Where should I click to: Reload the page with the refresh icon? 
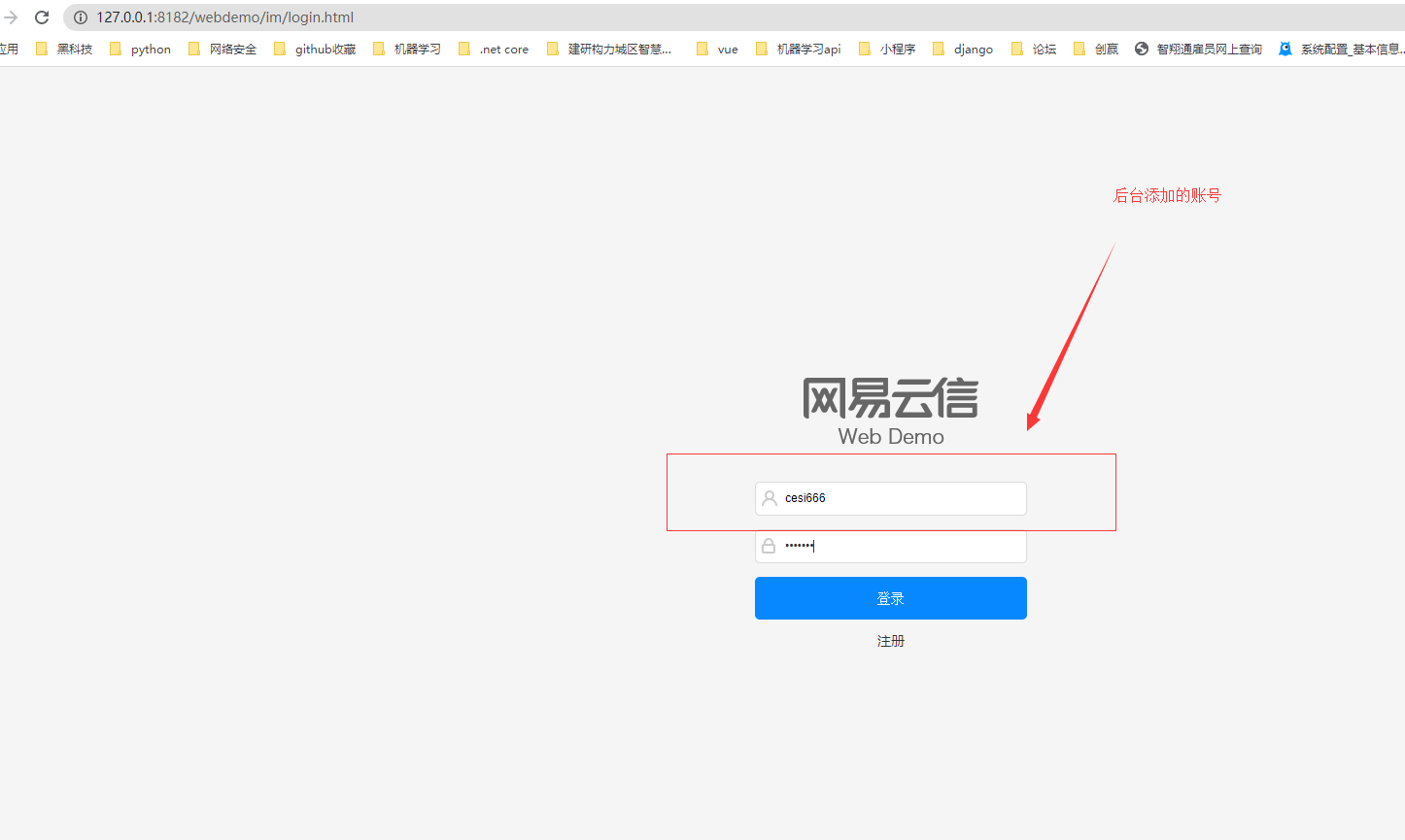[42, 17]
